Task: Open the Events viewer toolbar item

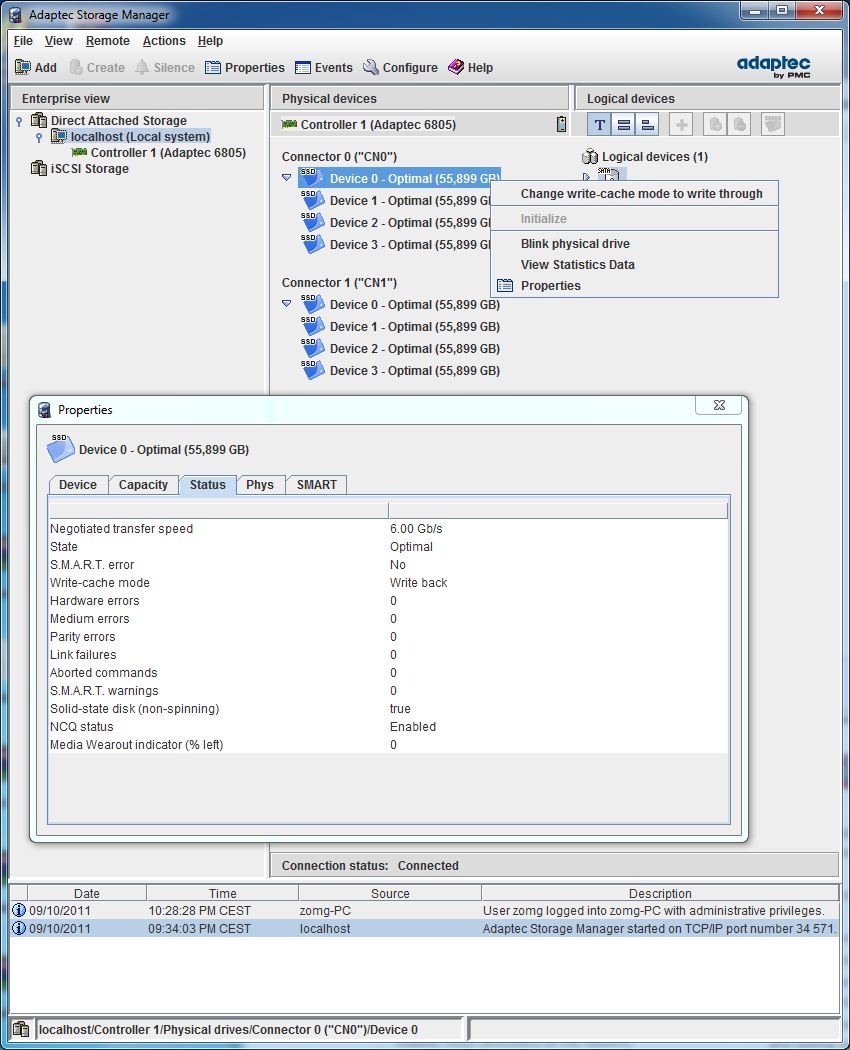Action: pyautogui.click(x=324, y=67)
